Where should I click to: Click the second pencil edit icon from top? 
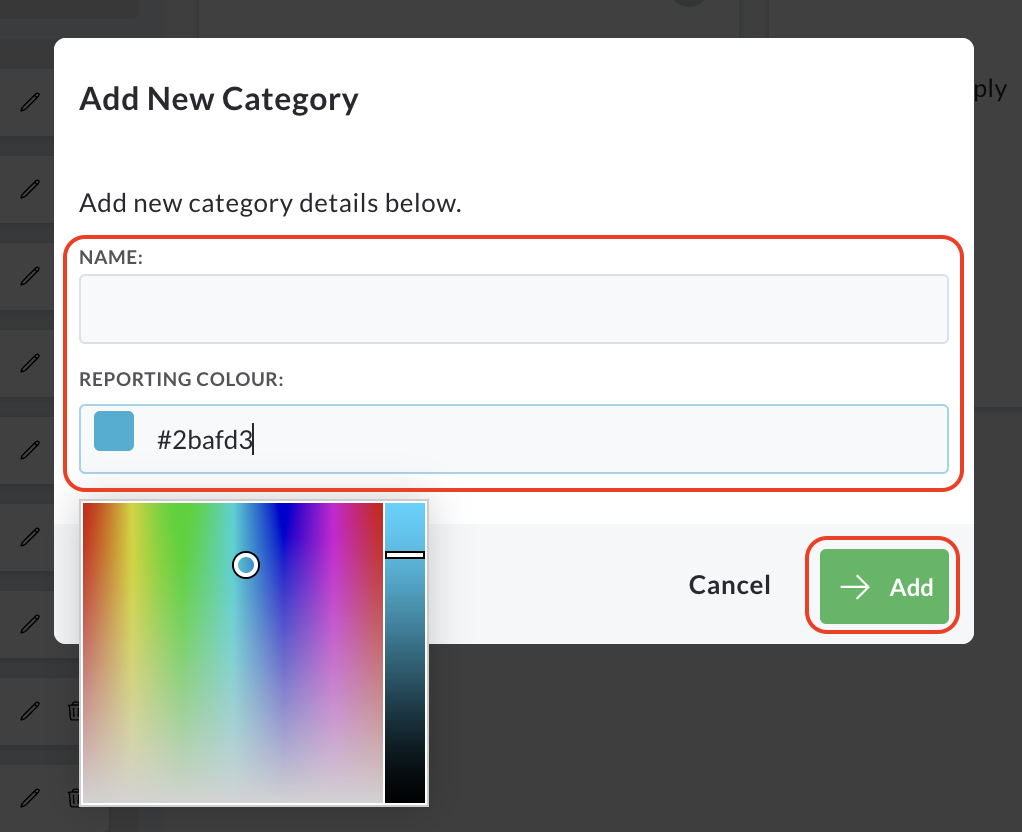point(30,189)
